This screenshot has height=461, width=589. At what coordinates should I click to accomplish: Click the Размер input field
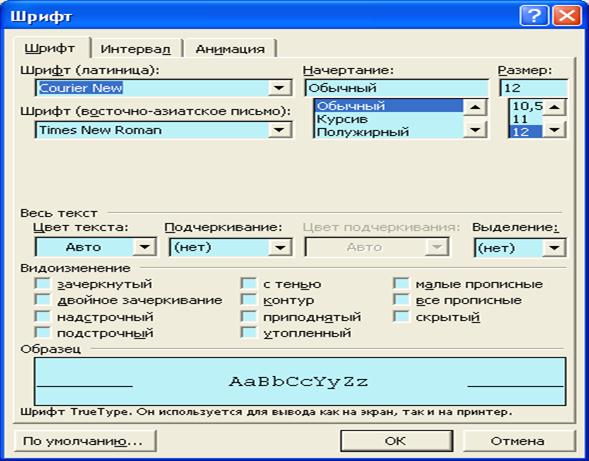(533, 88)
